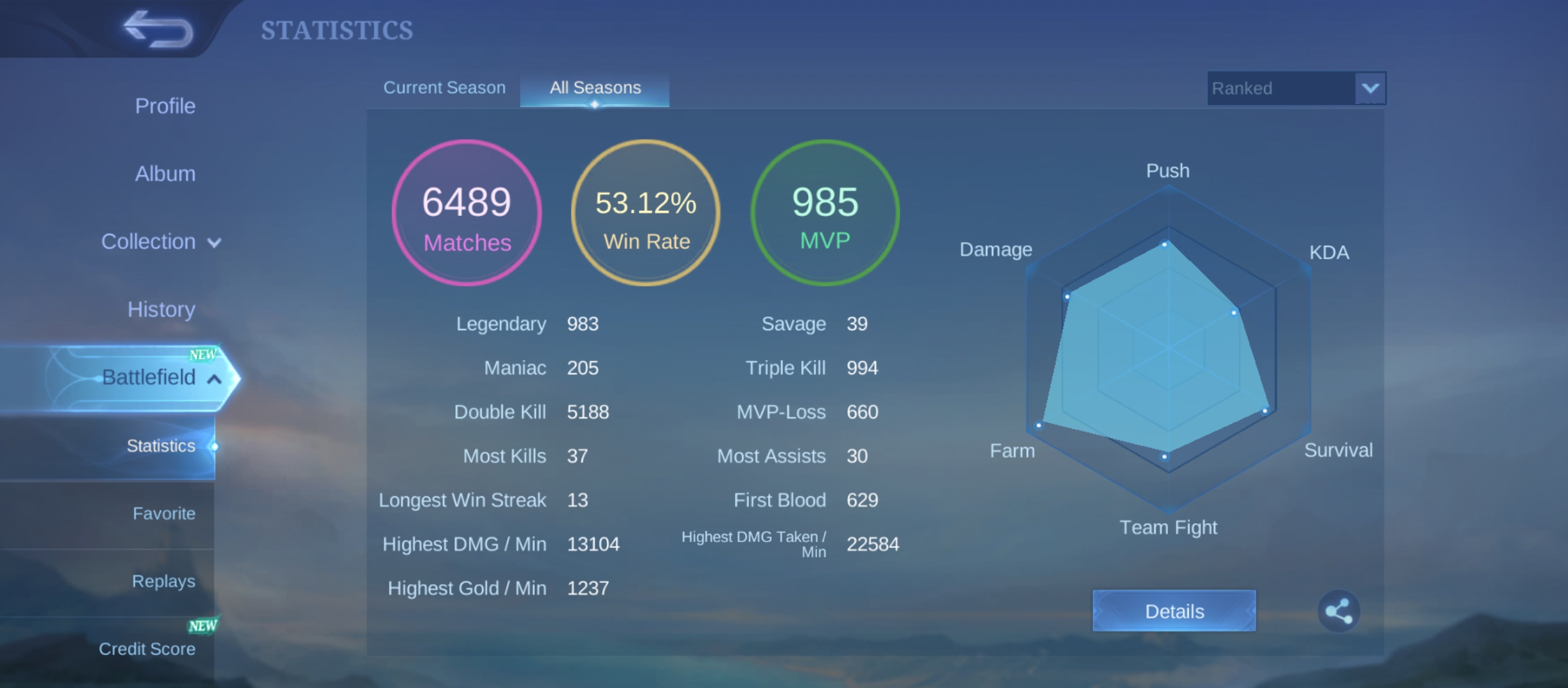The height and width of the screenshot is (688, 1568).
Task: Click the share icon next to Details
Action: [1339, 611]
